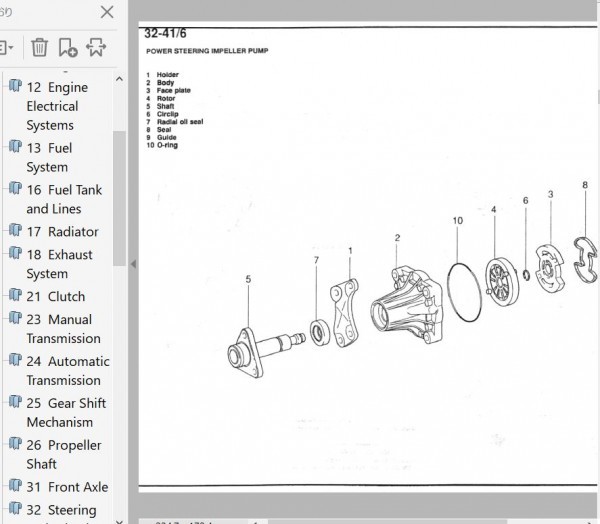This screenshot has width=600, height=524.
Task: Click the 32 Steering bookmark icon
Action: 15,508
